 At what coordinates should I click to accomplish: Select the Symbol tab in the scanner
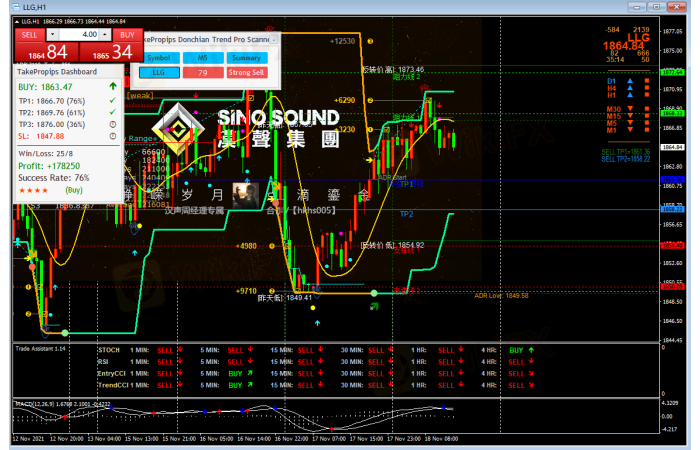point(158,57)
